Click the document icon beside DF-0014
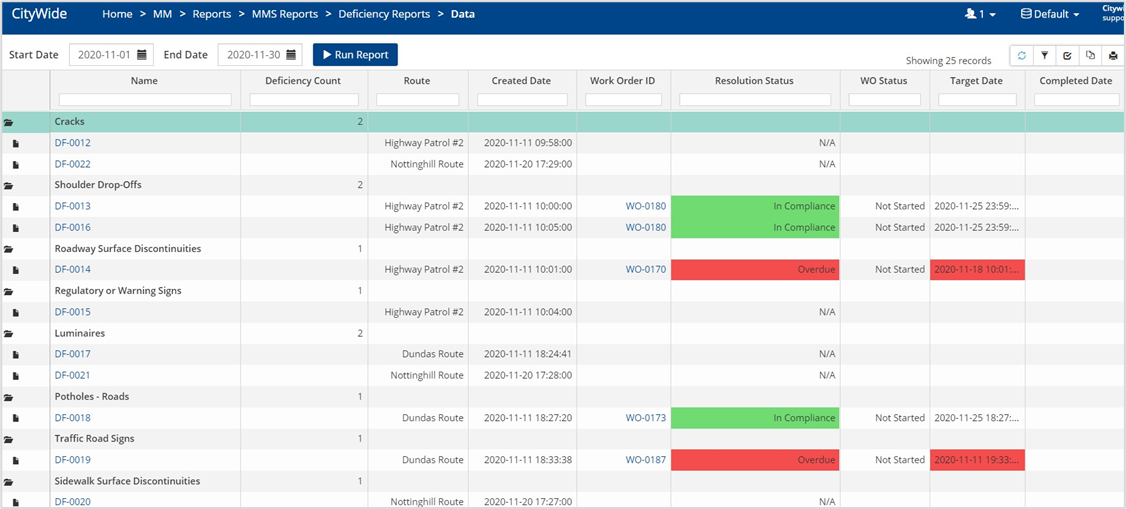This screenshot has height=509, width=1126. click(16, 270)
